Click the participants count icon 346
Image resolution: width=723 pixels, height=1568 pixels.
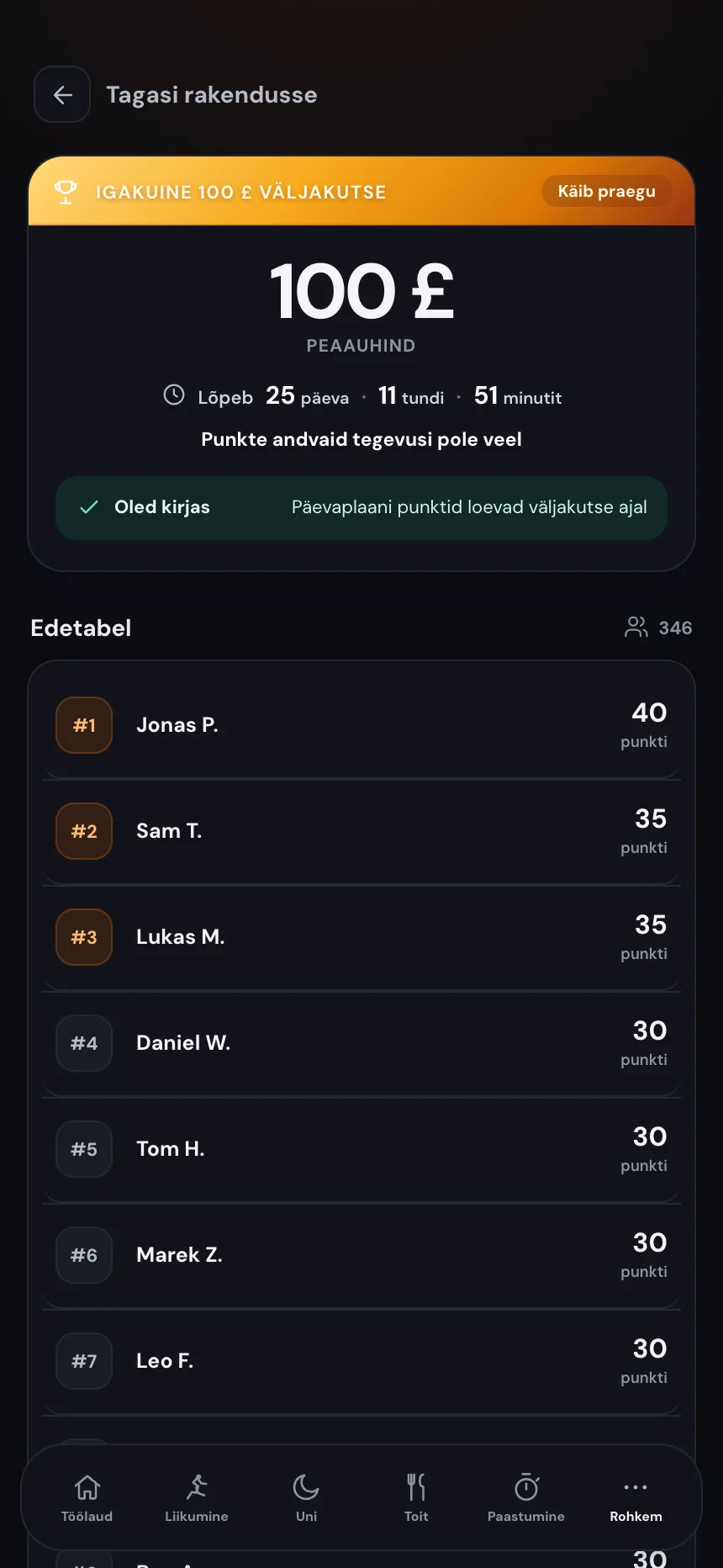(x=636, y=628)
